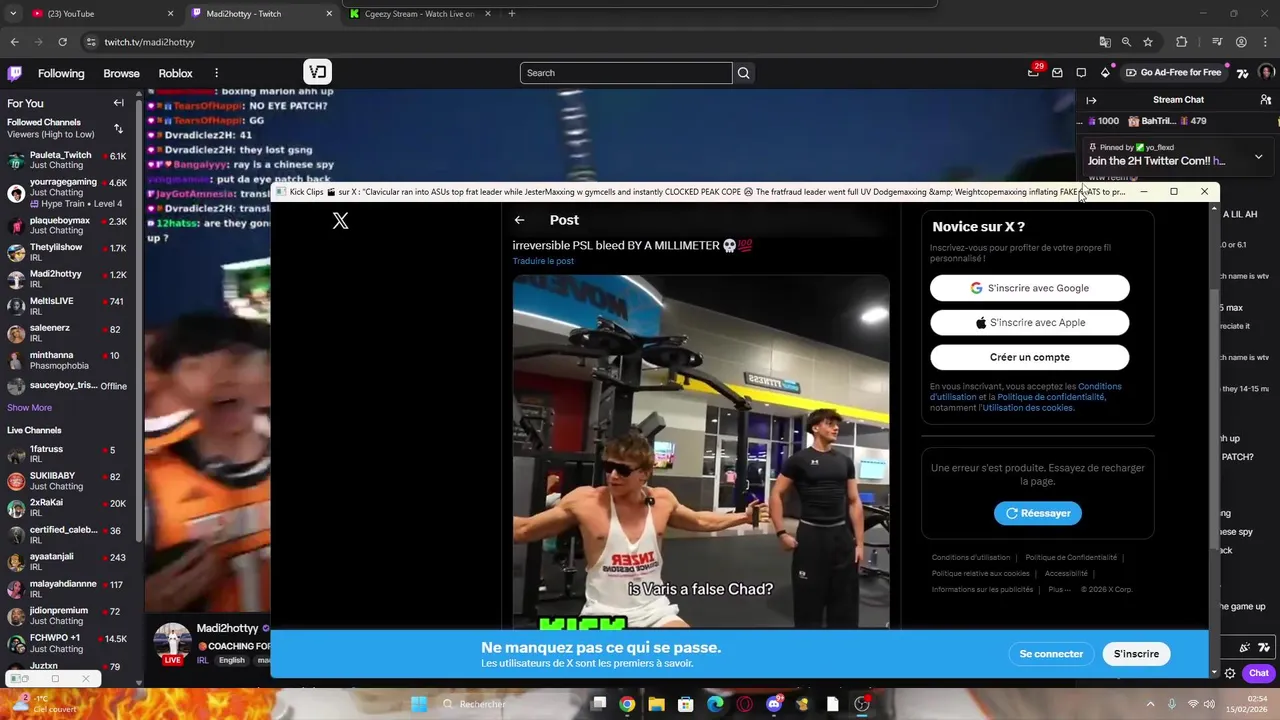Screen dimensions: 1280x720
Task: Expand Show More followed channels
Action: (29, 408)
